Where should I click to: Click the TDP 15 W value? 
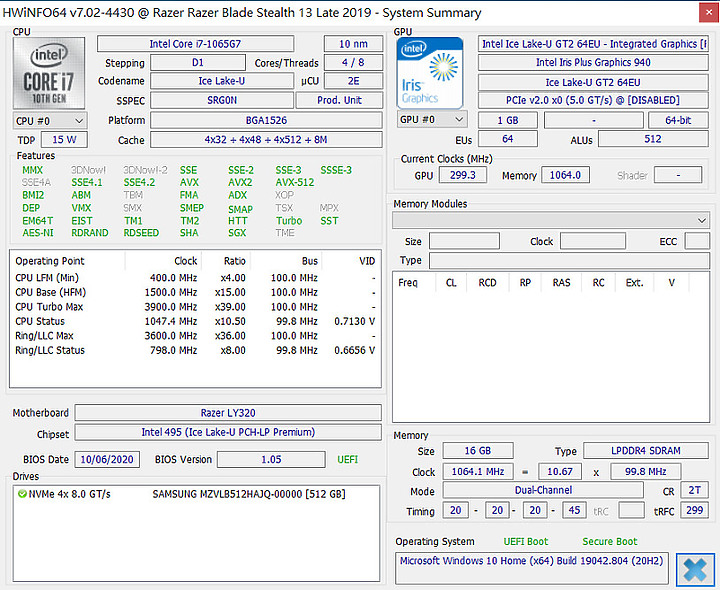pos(64,140)
